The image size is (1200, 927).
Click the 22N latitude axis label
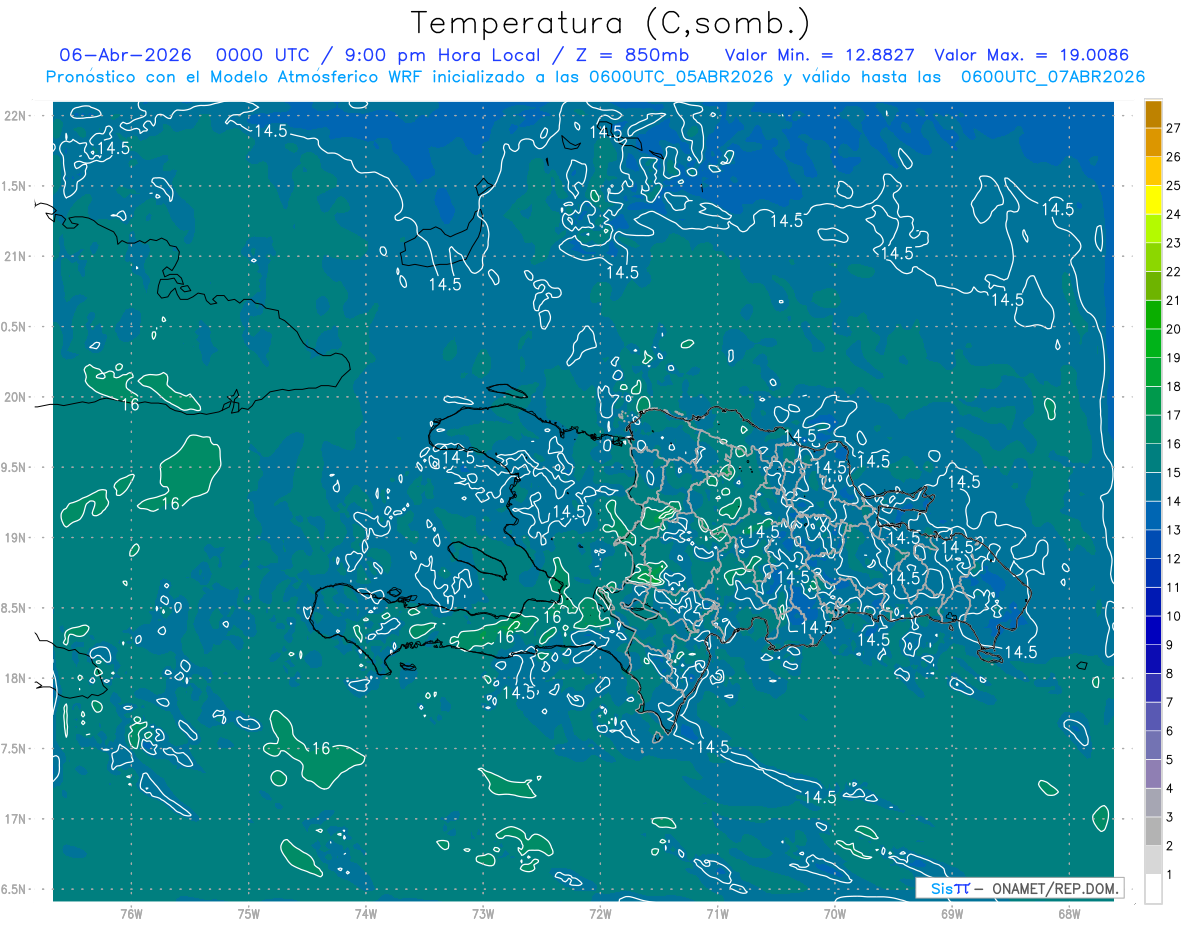[x=15, y=115]
